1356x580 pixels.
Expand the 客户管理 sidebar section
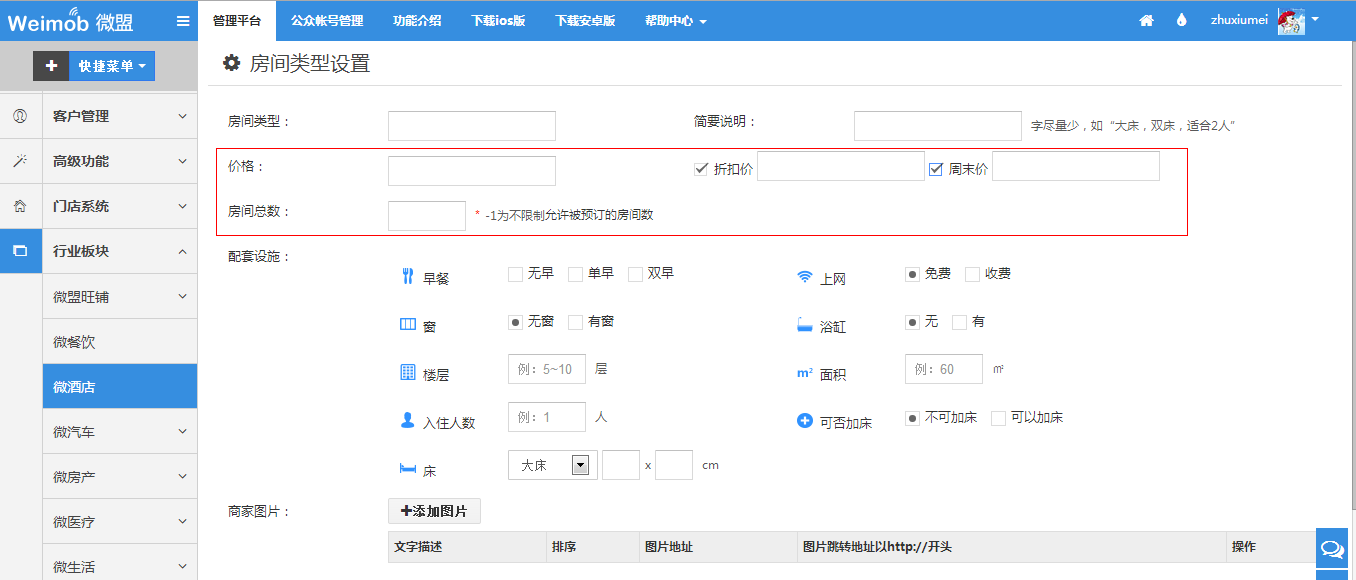120,116
